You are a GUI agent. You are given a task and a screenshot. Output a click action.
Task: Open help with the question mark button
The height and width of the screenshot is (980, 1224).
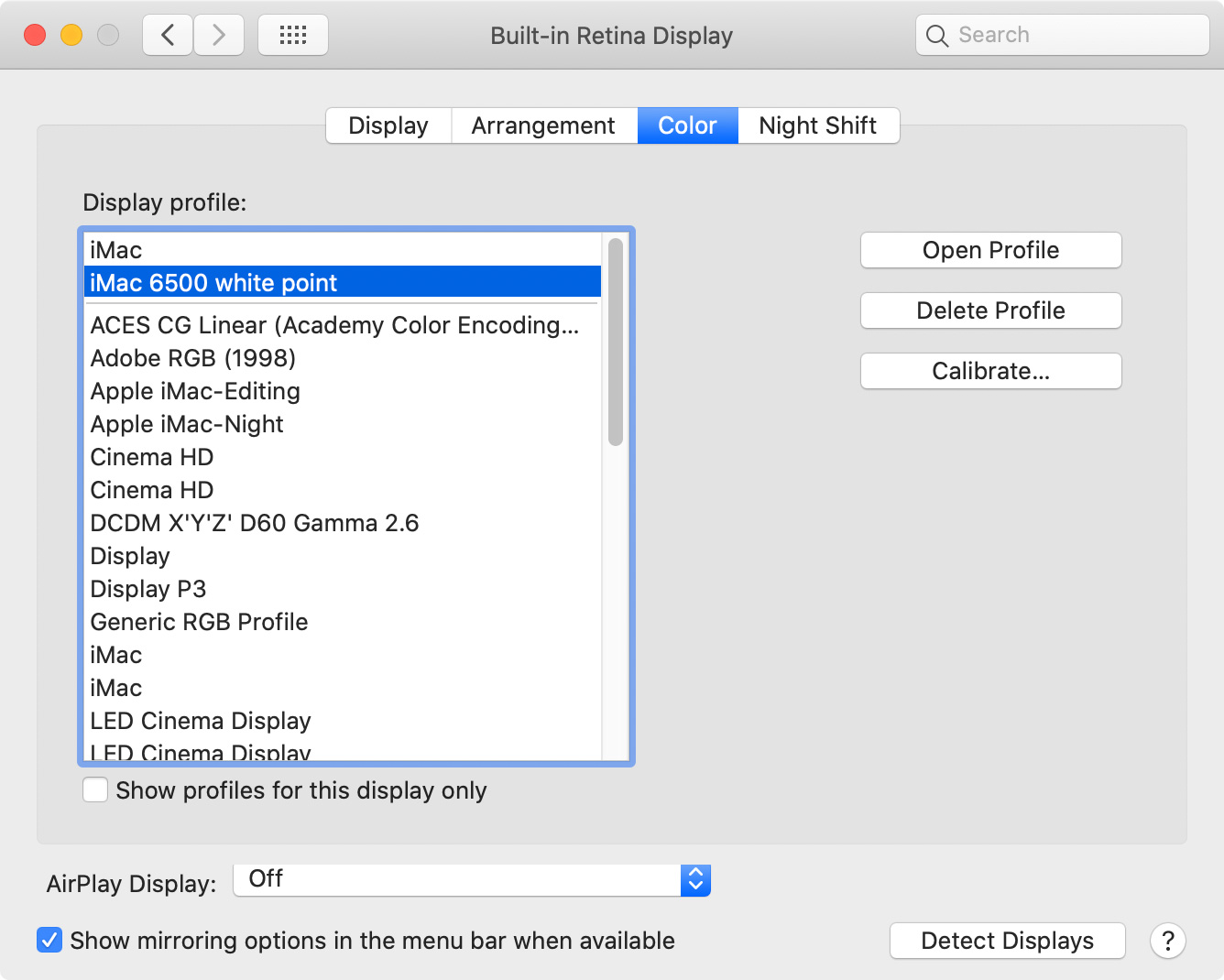pyautogui.click(x=1168, y=941)
